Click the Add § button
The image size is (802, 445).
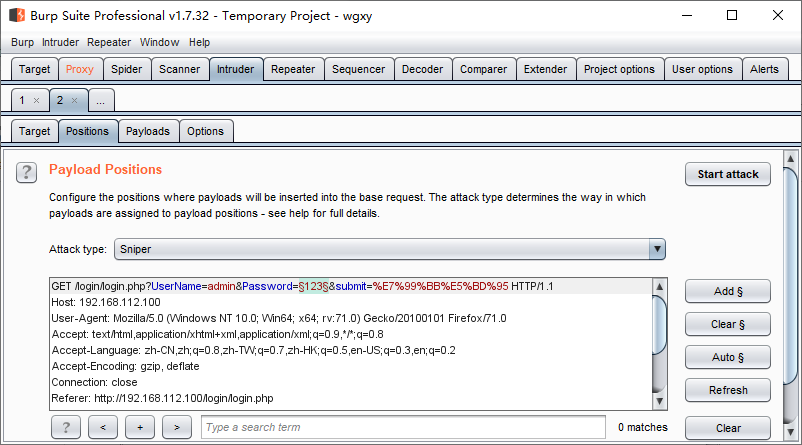(x=728, y=291)
